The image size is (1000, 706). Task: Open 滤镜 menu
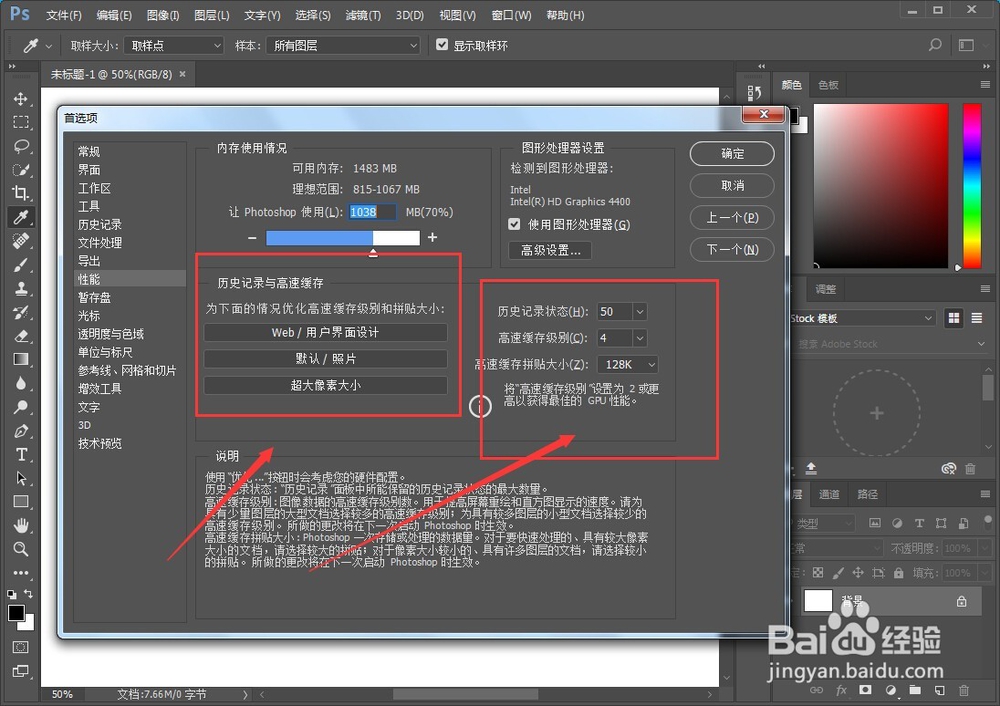(363, 15)
